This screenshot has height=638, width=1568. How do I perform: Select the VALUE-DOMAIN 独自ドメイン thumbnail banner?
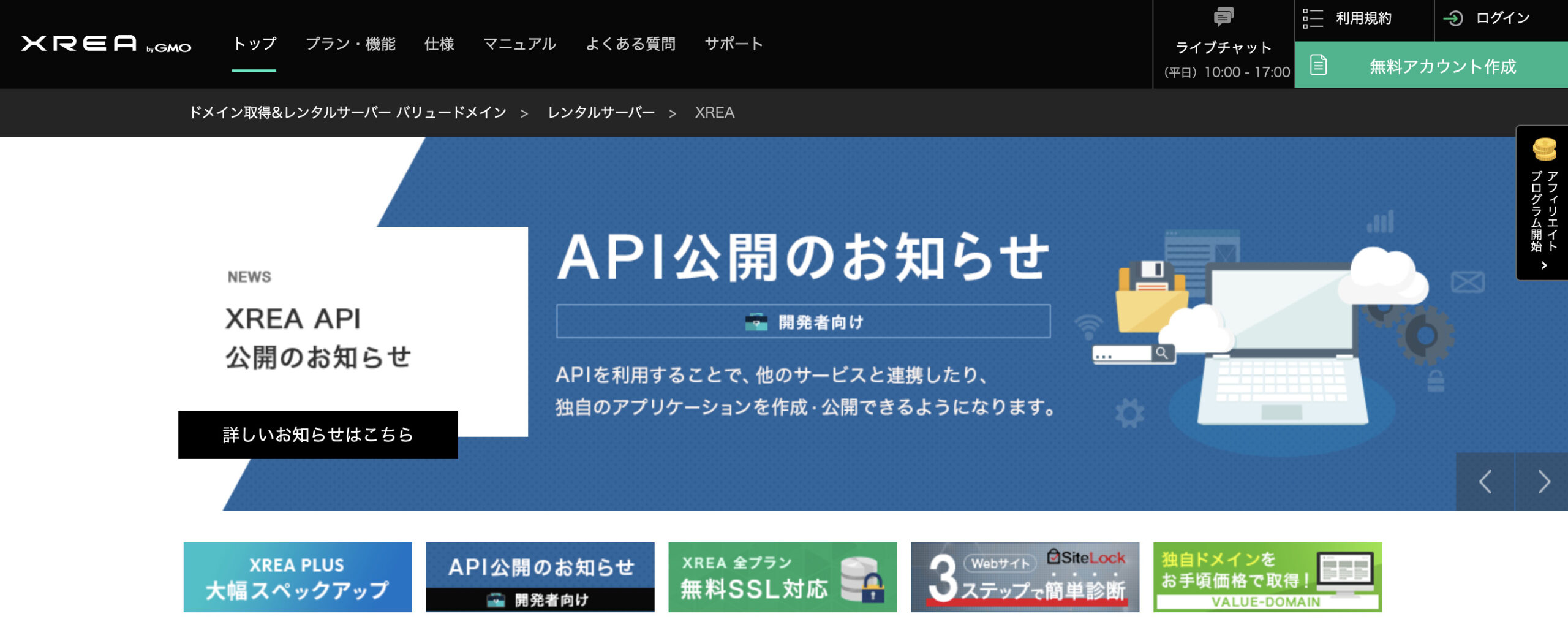[x=1268, y=577]
